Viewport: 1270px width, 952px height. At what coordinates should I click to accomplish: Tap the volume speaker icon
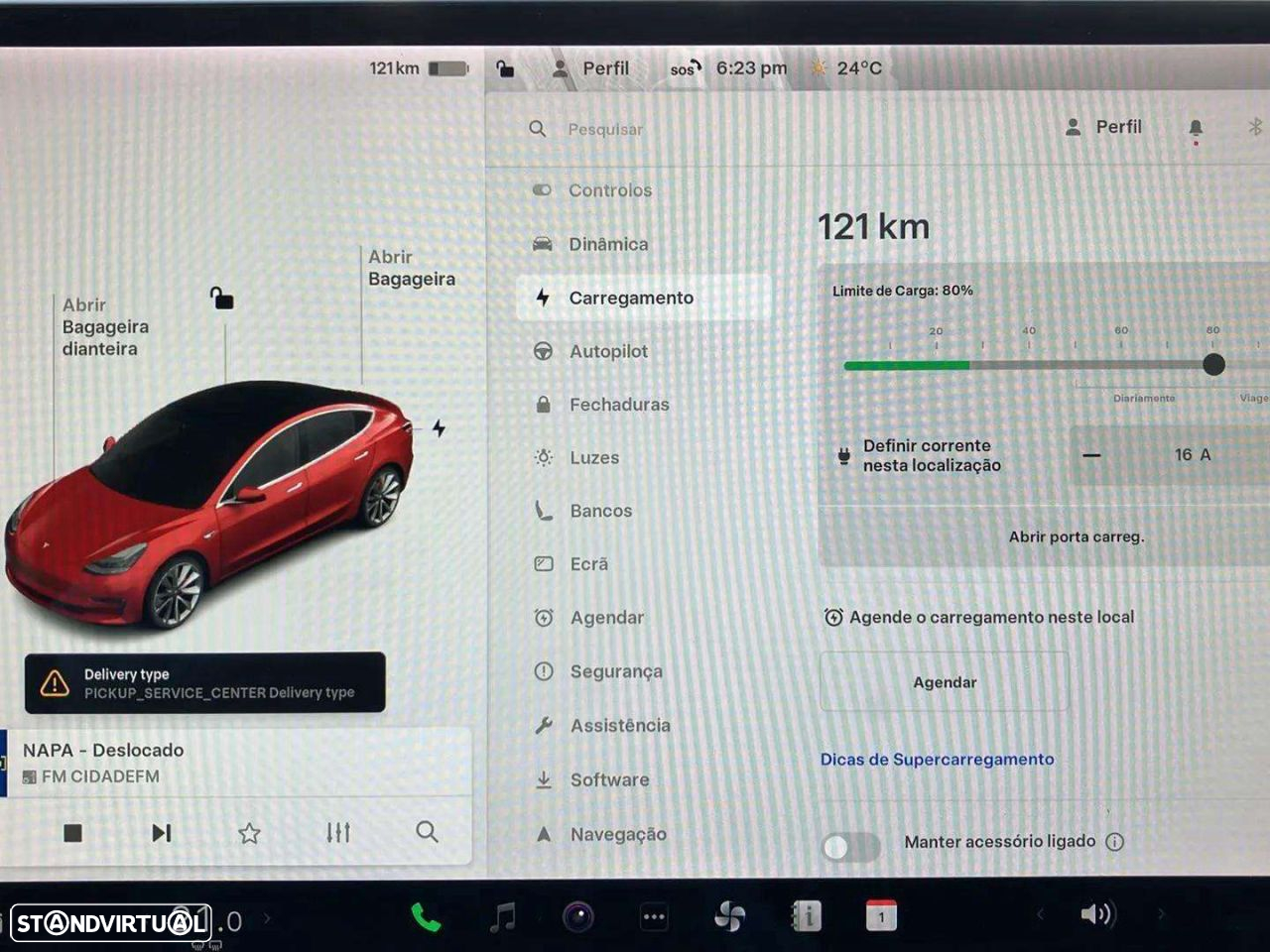pos(1097,914)
